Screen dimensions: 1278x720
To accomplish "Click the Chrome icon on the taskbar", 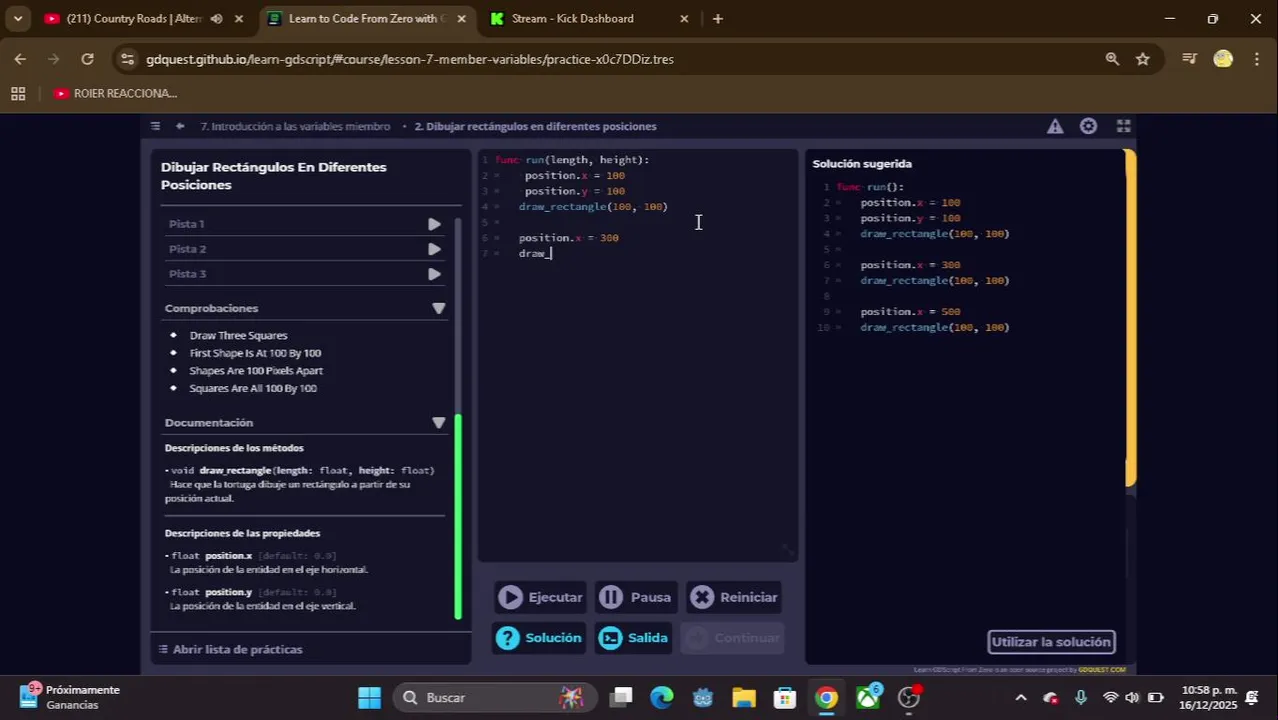I will click(826, 697).
